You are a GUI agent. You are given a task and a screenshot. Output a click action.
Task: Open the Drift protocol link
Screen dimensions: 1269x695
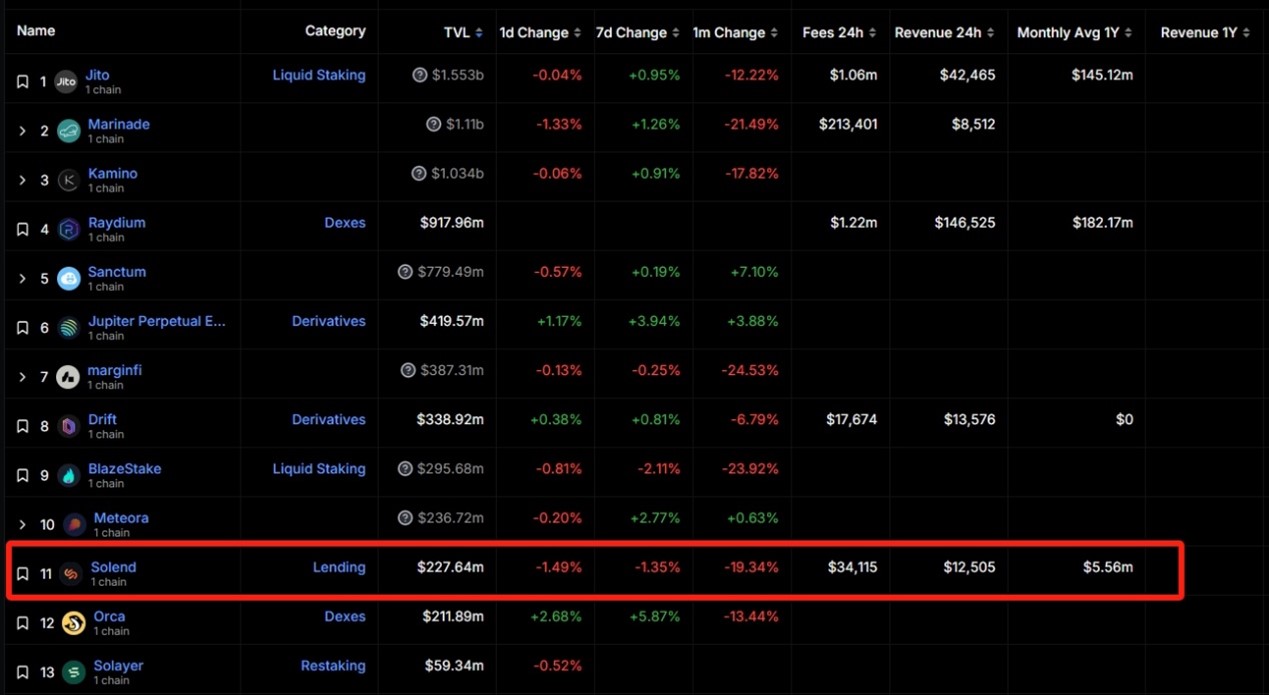102,419
